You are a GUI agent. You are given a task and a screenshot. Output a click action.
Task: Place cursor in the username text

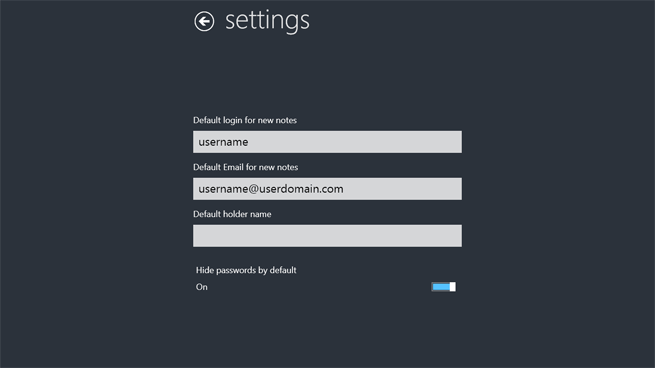223,142
